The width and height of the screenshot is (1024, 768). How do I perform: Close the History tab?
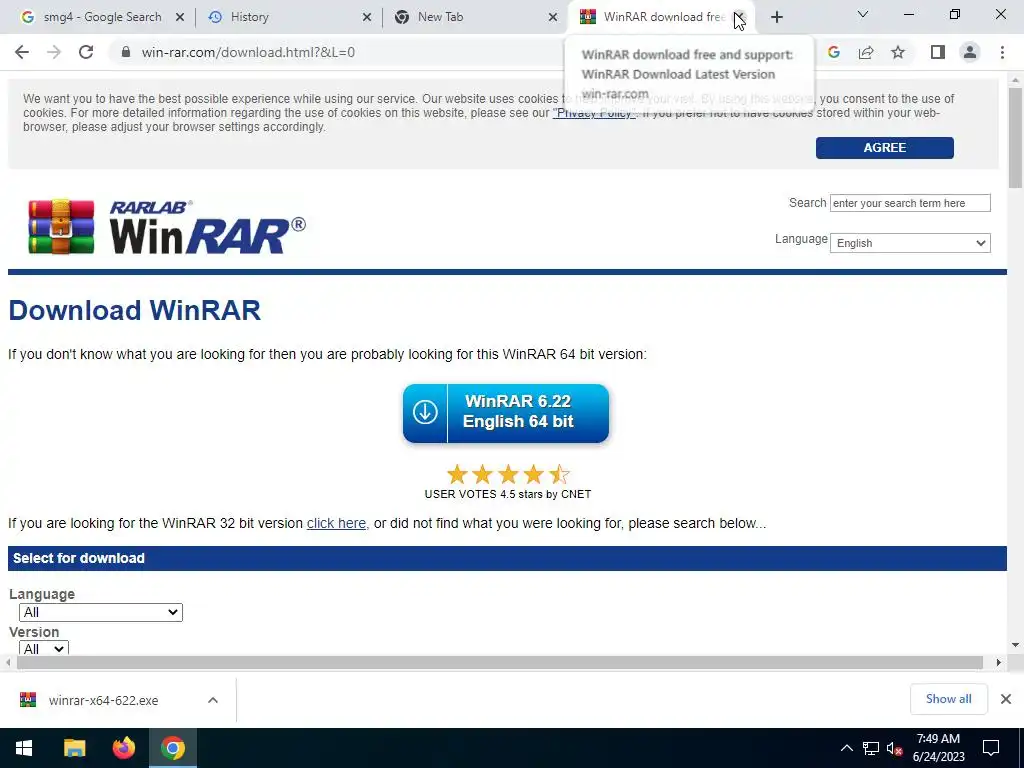pos(367,17)
